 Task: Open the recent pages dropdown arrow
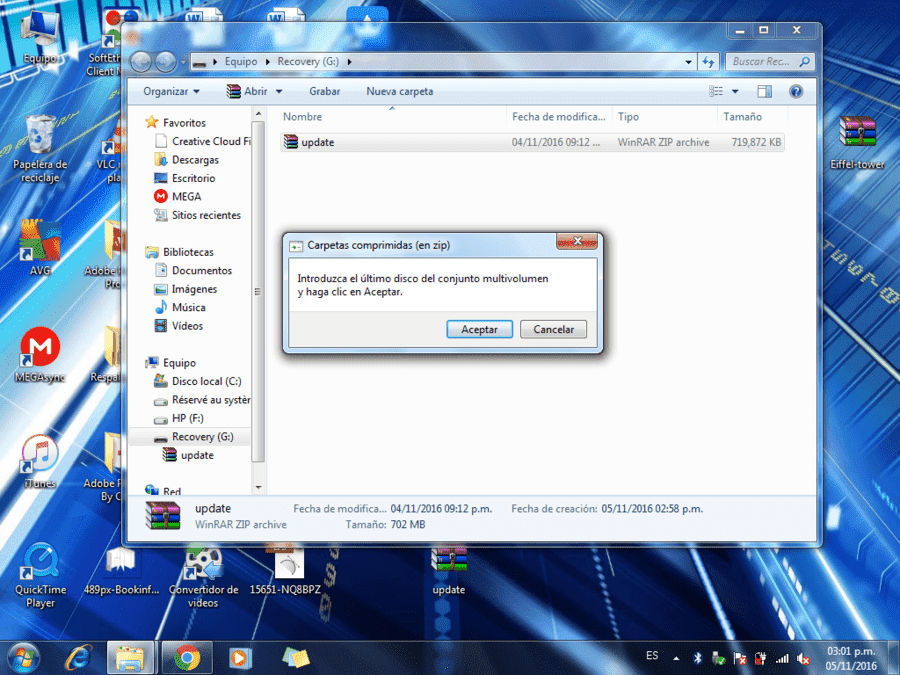183,61
